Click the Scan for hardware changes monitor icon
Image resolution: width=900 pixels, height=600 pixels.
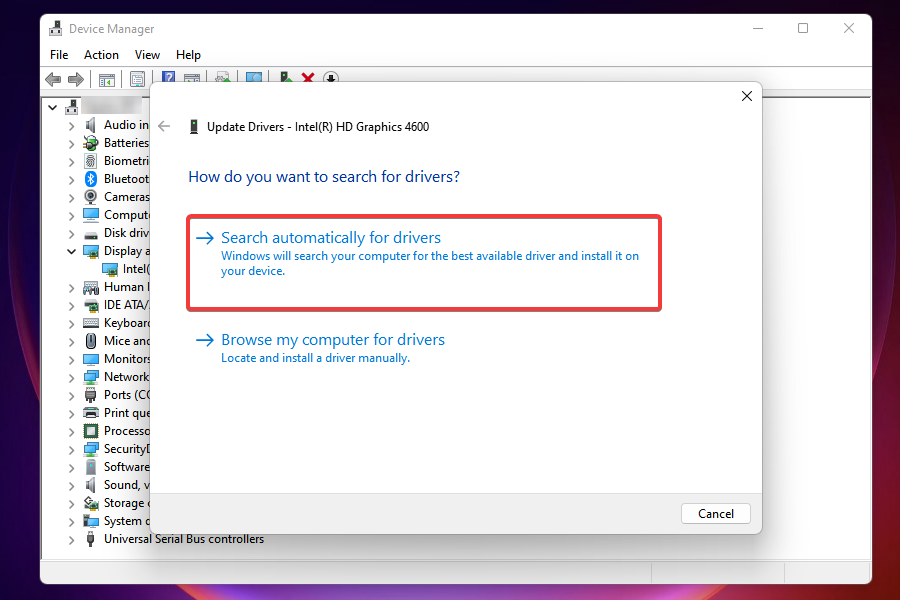[x=254, y=77]
